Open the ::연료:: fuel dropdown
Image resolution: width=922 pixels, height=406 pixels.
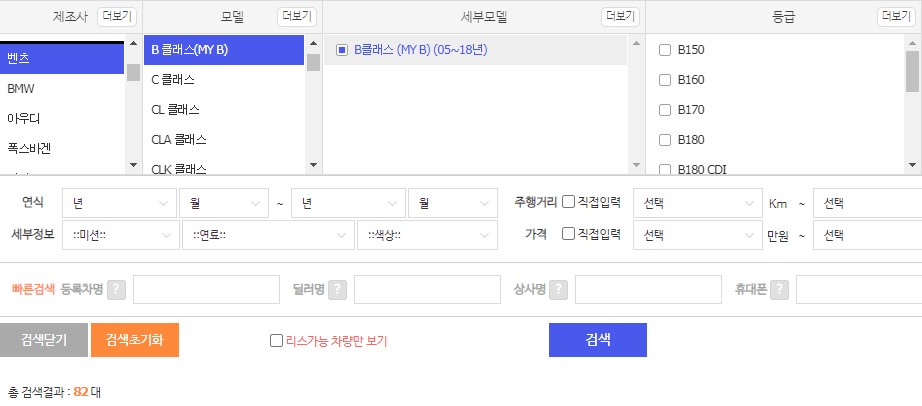point(268,235)
